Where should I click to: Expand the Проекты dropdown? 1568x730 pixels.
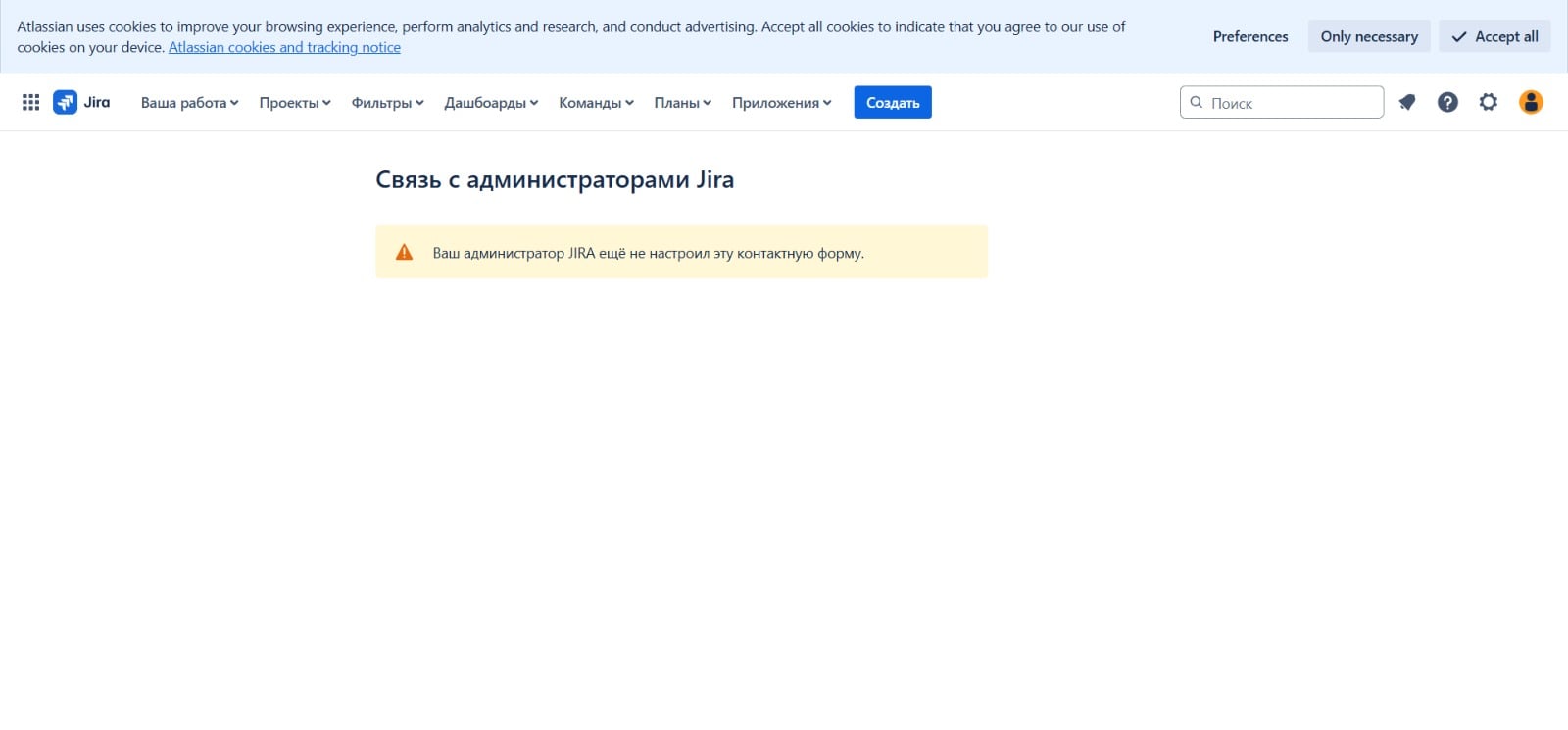click(295, 103)
